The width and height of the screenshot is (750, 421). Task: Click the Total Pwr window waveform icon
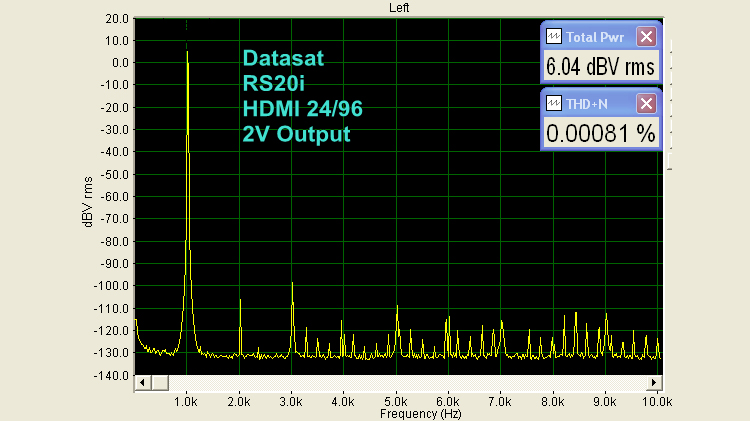(553, 37)
